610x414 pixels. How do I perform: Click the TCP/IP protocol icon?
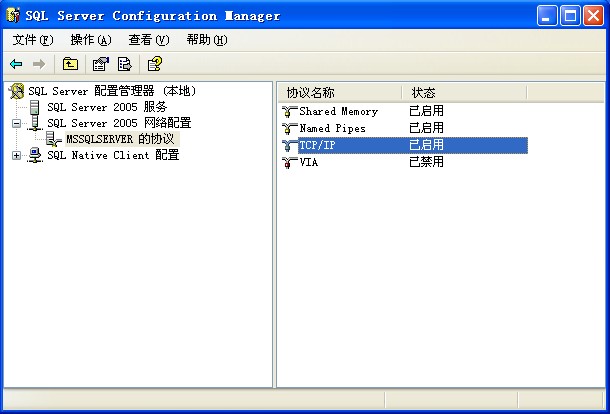click(289, 145)
